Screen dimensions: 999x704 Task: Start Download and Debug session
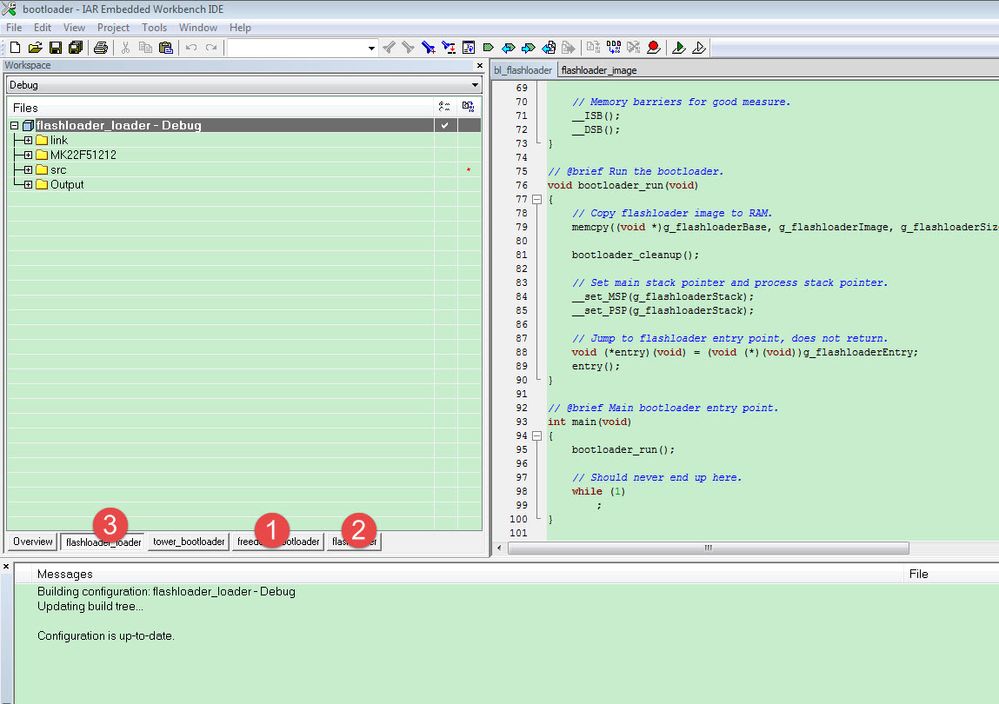pos(679,48)
